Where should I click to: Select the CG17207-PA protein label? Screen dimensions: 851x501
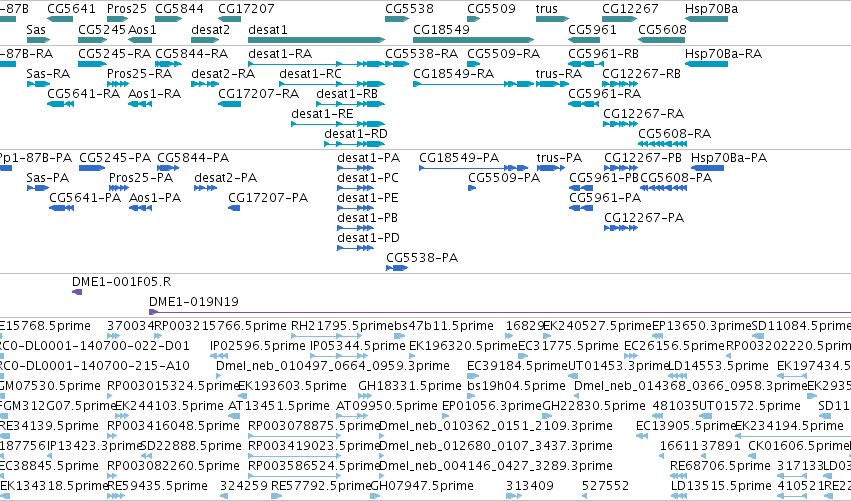pos(268,198)
